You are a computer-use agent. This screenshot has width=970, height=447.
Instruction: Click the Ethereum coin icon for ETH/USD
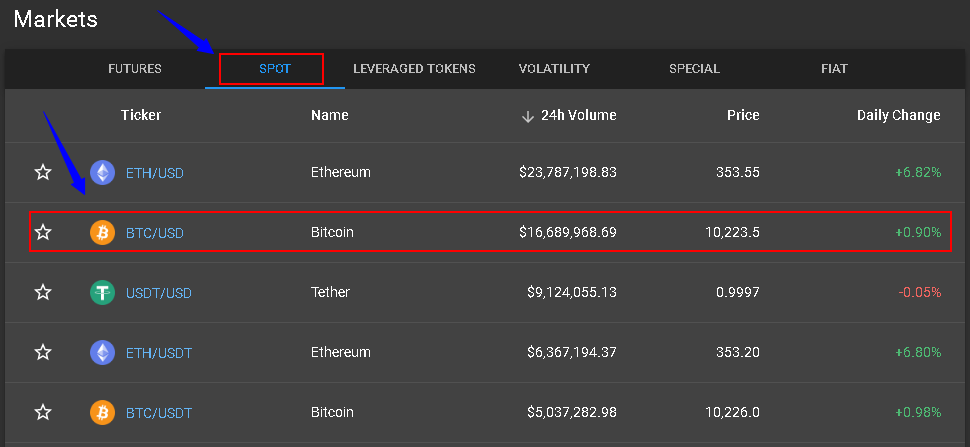tap(102, 173)
